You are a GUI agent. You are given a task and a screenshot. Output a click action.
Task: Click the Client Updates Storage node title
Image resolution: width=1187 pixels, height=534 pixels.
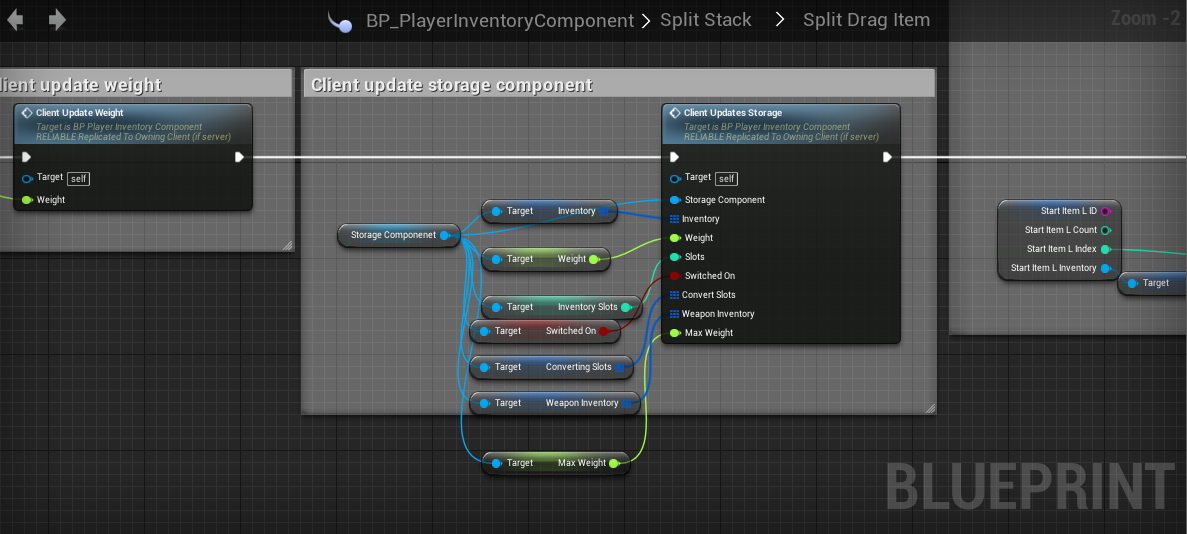tap(733, 113)
